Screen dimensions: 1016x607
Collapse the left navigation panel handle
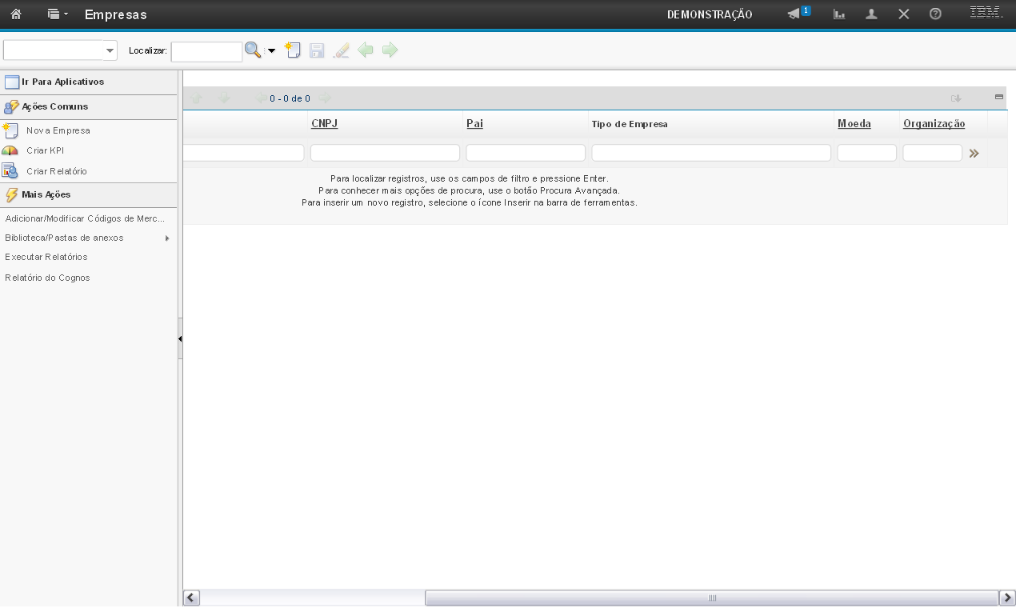(x=179, y=339)
